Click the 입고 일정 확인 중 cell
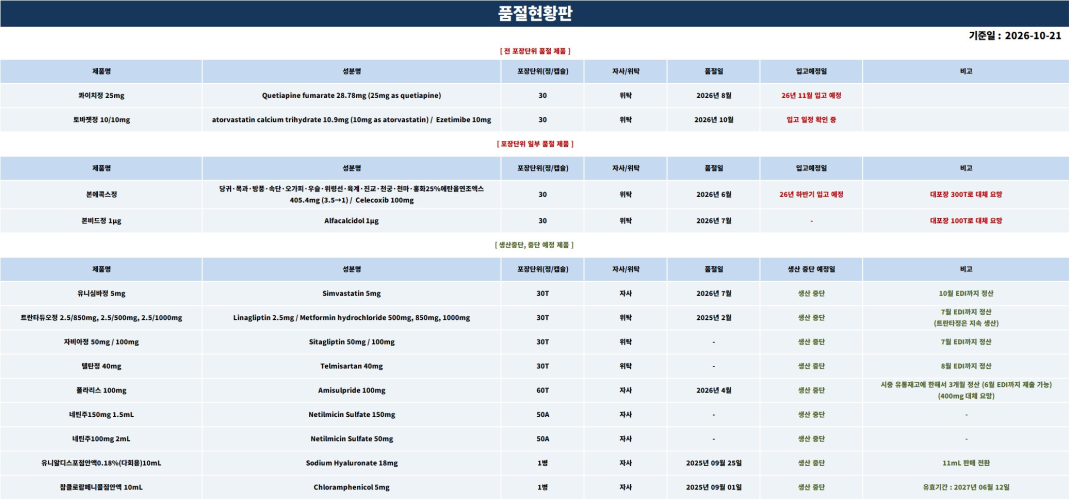This screenshot has height=500, width=1070. [811, 119]
